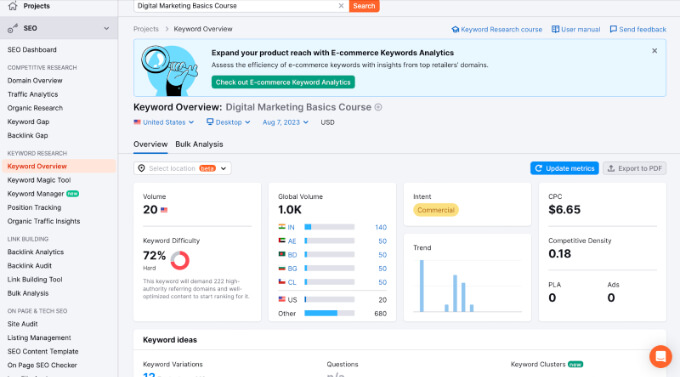The height and width of the screenshot is (377, 680).
Task: Click the Projects home icon
Action: pos(13,6)
